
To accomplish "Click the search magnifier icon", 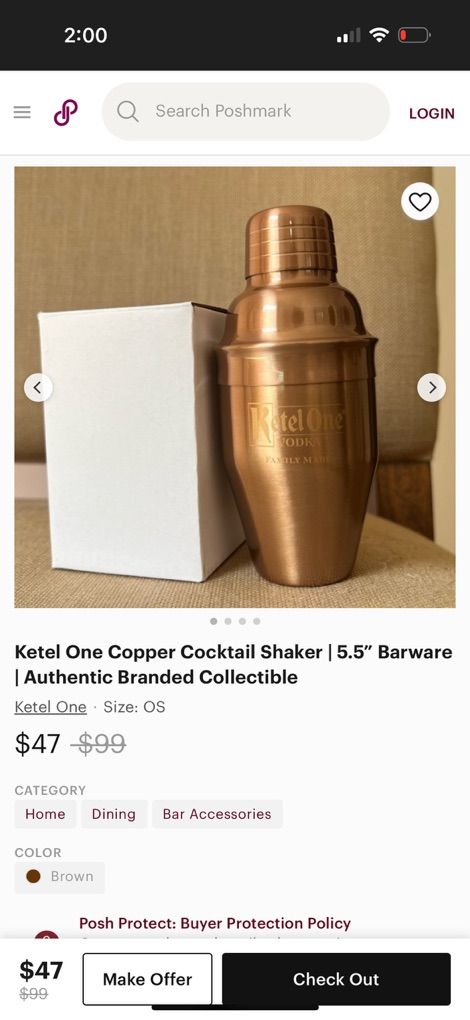I will (128, 112).
